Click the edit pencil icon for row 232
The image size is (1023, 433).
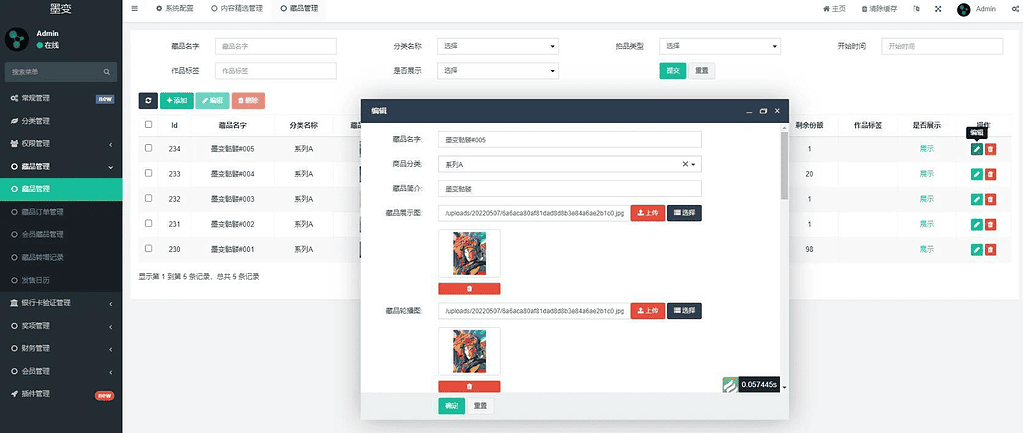tap(976, 199)
